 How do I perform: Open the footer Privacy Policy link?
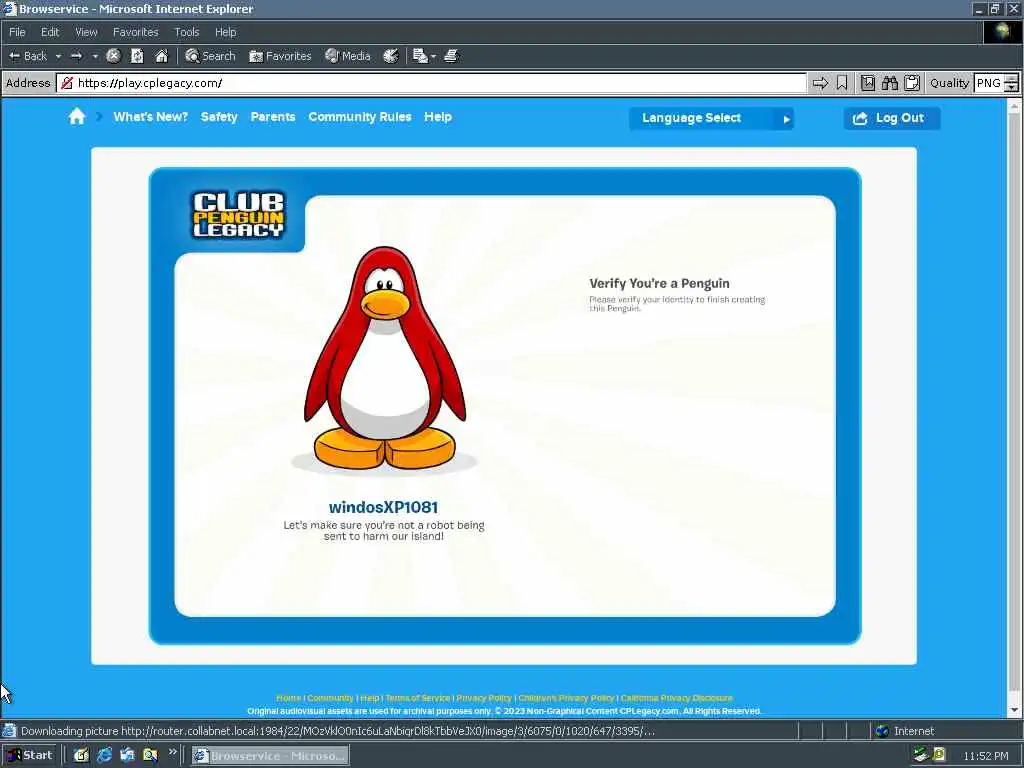click(x=484, y=698)
